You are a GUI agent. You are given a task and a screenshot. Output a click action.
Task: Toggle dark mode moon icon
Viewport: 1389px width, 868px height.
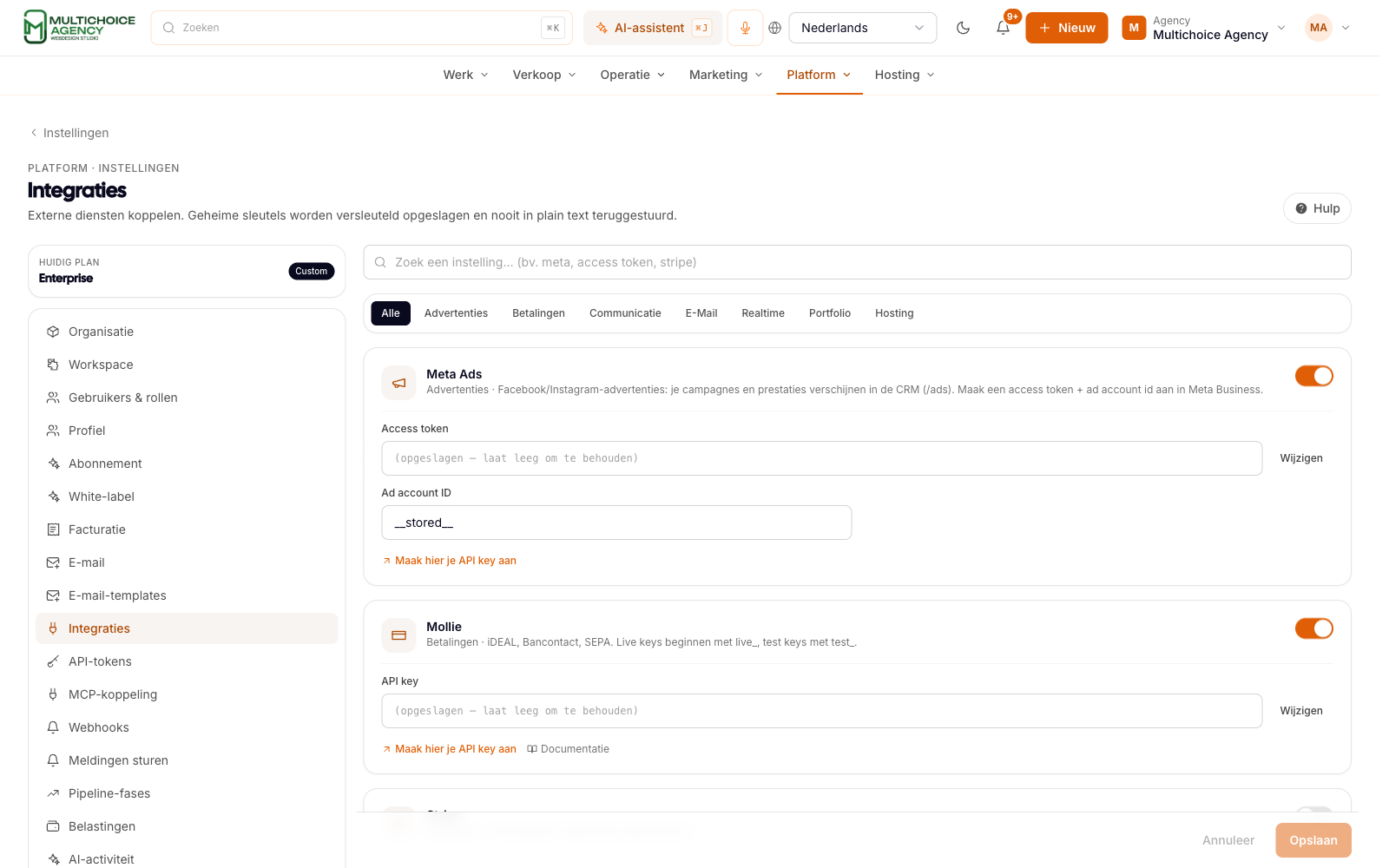pos(963,28)
